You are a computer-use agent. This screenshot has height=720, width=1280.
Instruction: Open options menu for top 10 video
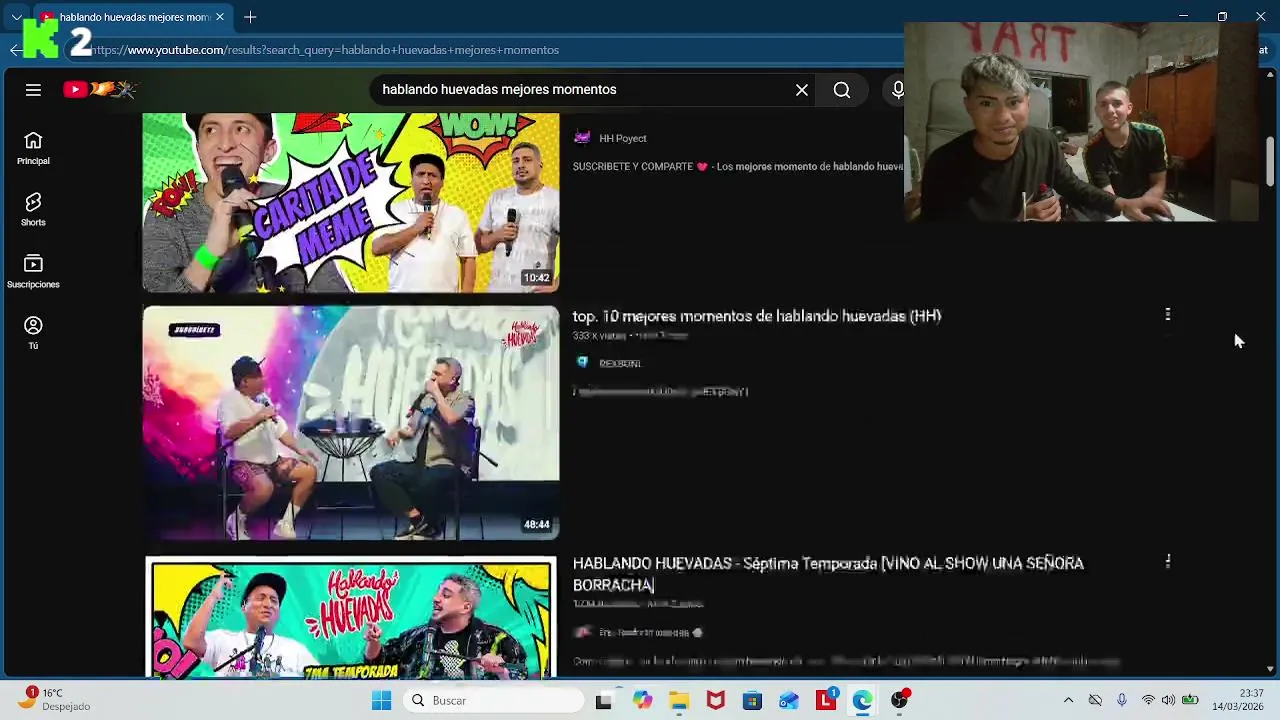pyautogui.click(x=1167, y=315)
